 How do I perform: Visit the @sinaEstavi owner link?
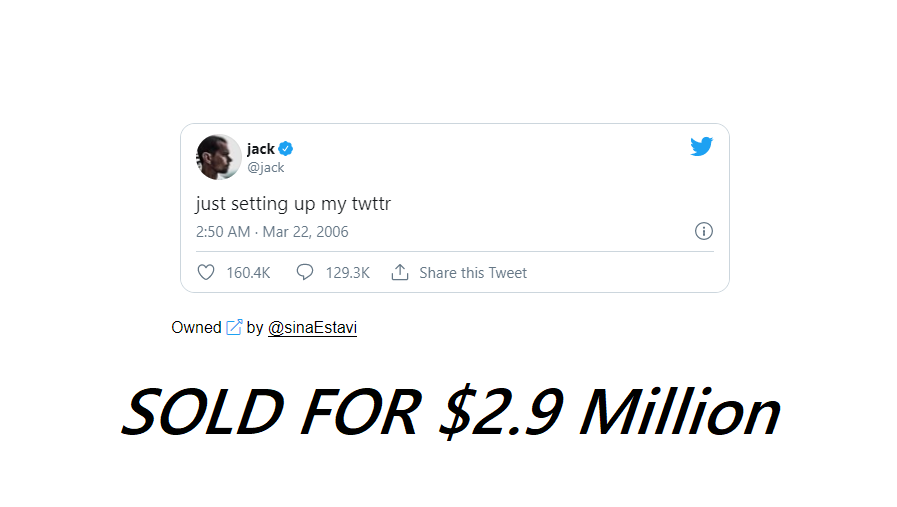tap(312, 328)
